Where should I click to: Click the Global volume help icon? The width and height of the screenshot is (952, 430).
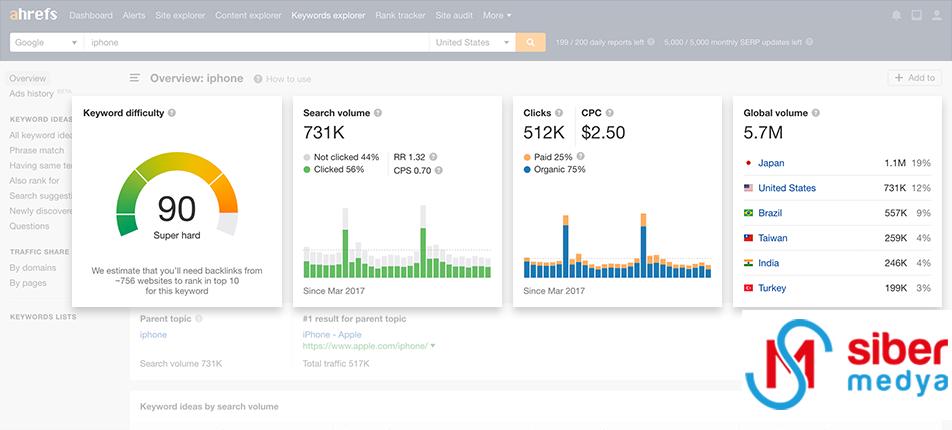click(x=815, y=113)
